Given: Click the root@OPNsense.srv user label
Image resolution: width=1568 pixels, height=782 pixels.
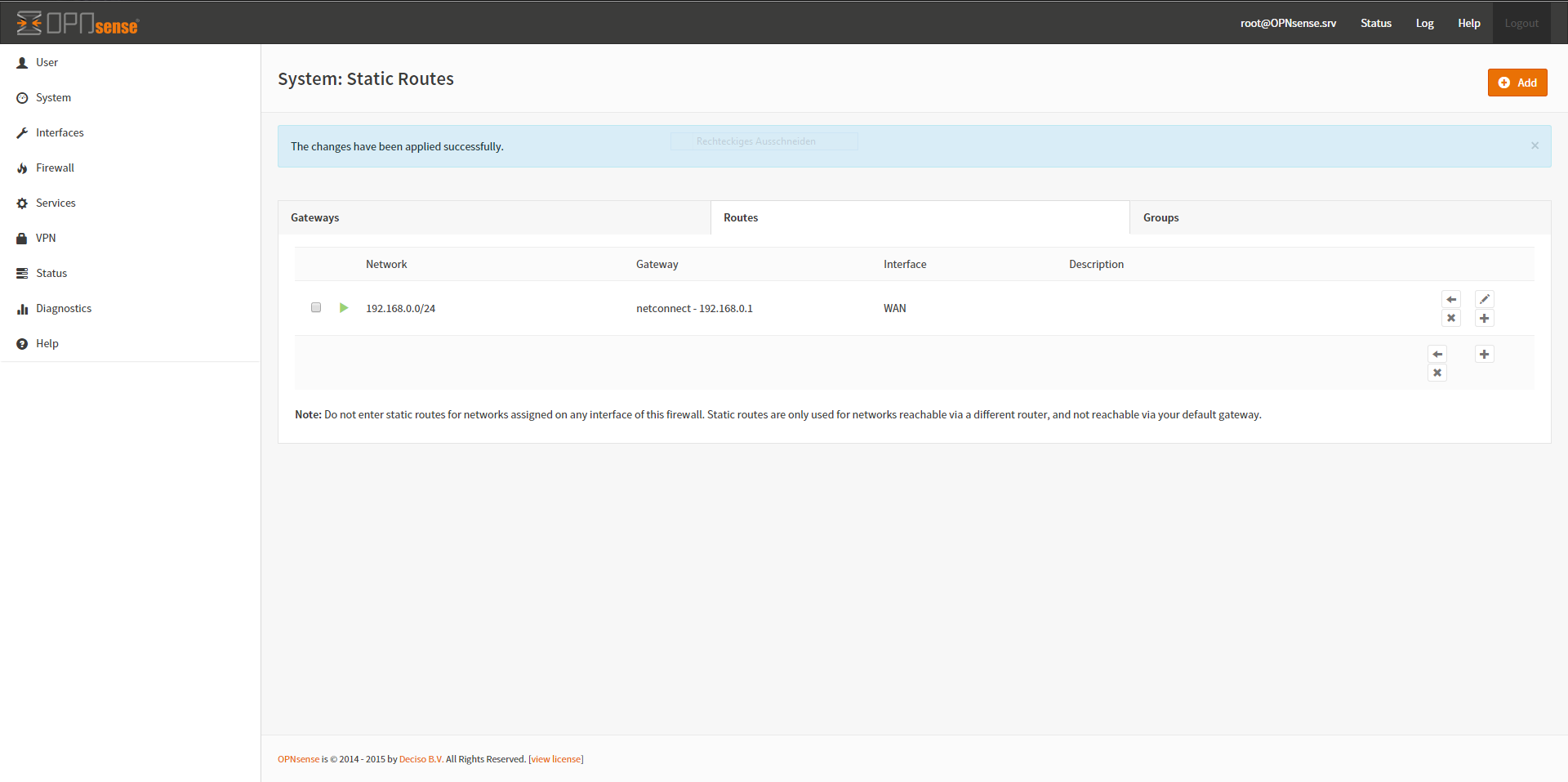Looking at the screenshot, I should tap(1288, 23).
